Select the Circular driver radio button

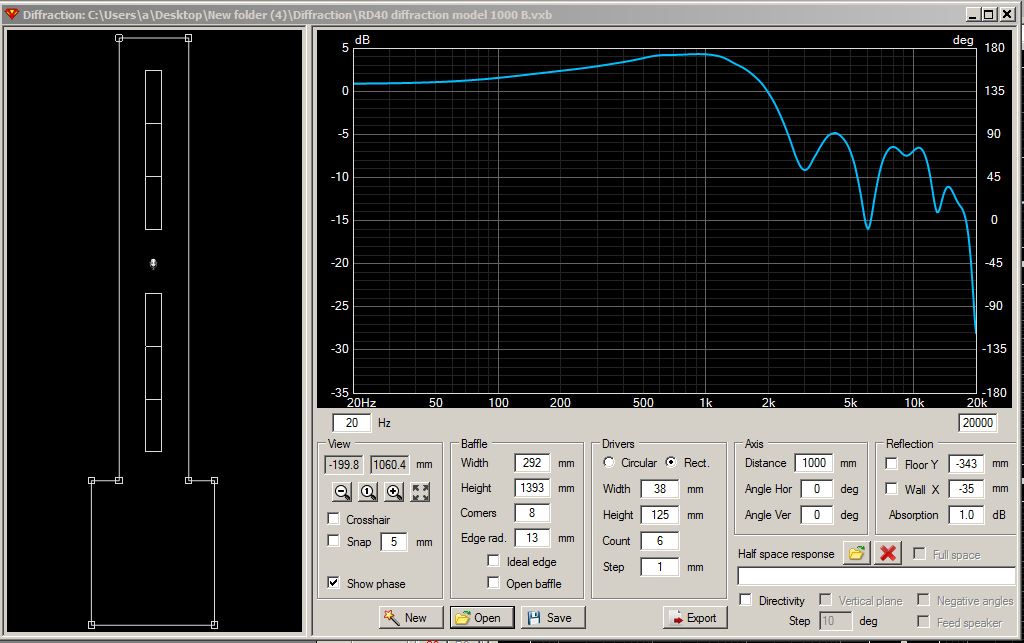click(609, 463)
